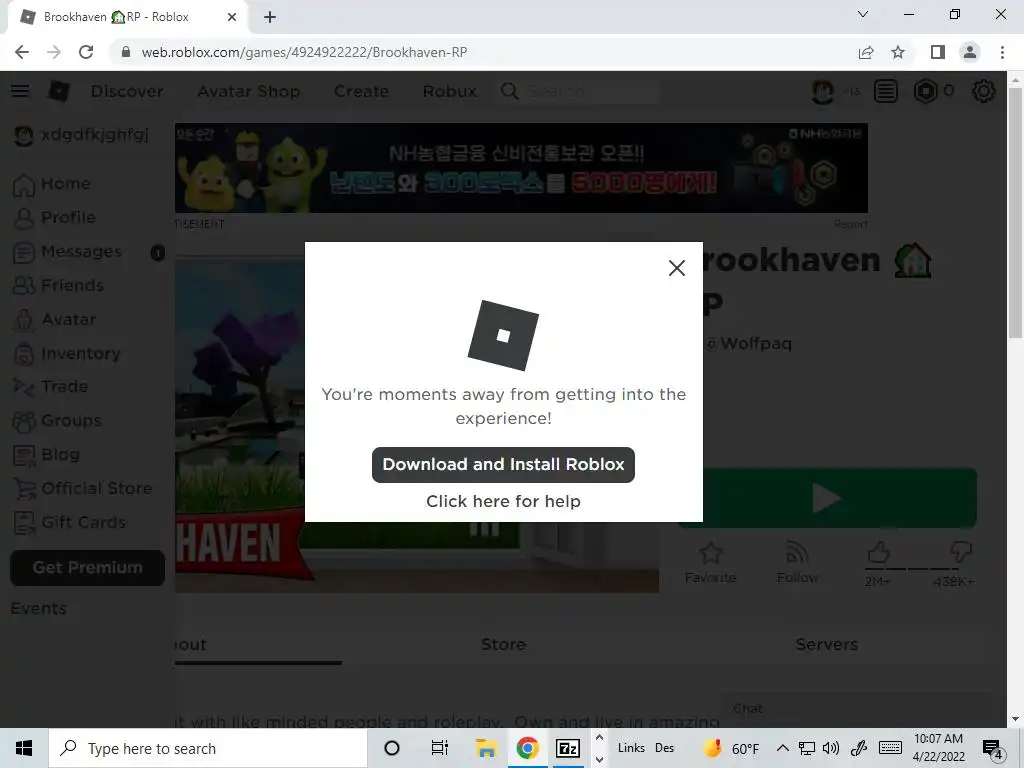This screenshot has width=1024, height=768.
Task: Open xdgdfkjghfgj profile in the sidebar
Action: 82,135
